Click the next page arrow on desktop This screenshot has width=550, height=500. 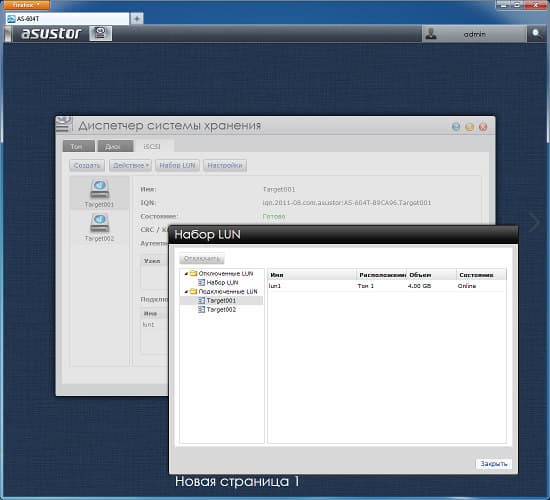pos(535,222)
